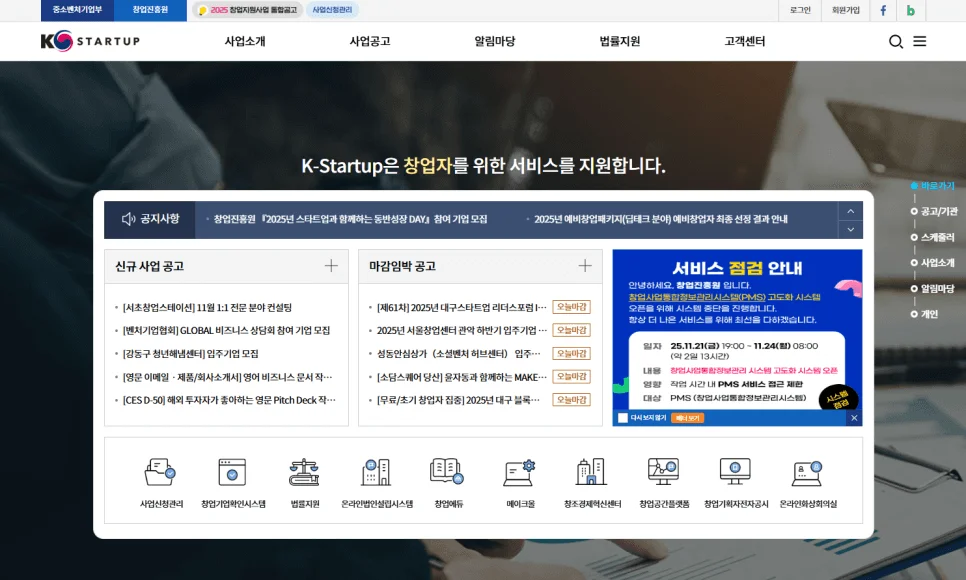The height and width of the screenshot is (580, 966).
Task: Open notice 동반성장 DAY 참여 기업 모집
Action: click(350, 219)
